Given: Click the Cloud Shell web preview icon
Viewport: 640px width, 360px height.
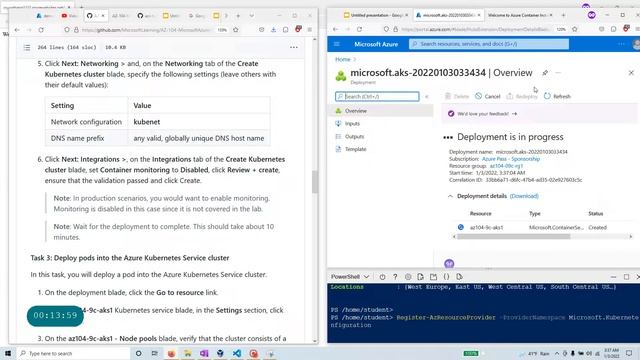Looking at the screenshot, I should pos(459,277).
